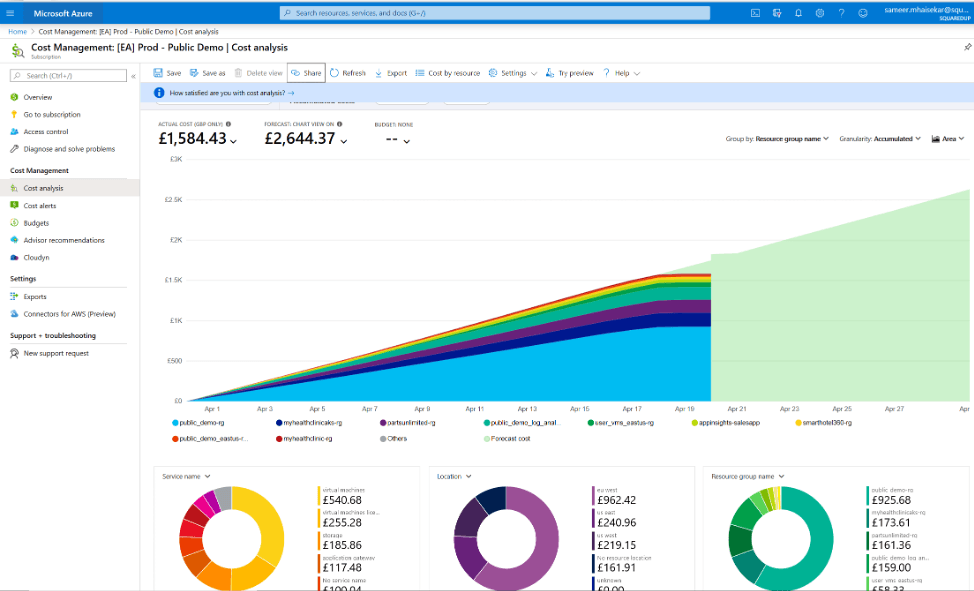Expand the Help dropdown in the toolbar
This screenshot has width=974, height=591.
[x=621, y=73]
